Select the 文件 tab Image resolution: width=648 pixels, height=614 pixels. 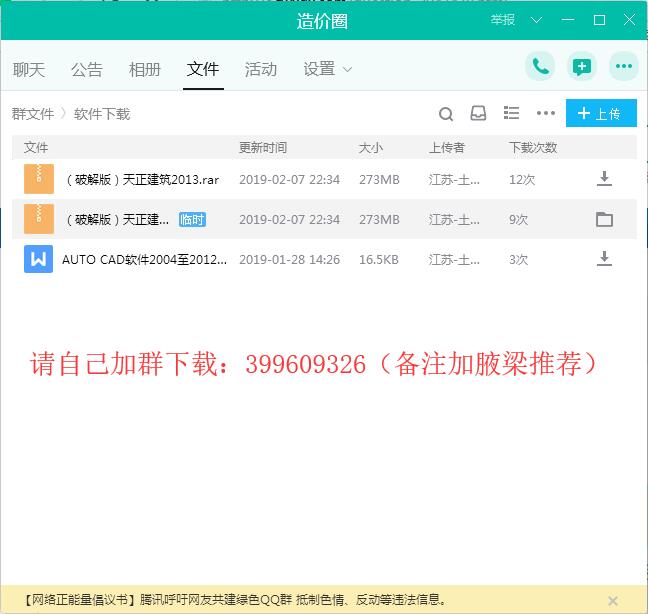tap(203, 69)
